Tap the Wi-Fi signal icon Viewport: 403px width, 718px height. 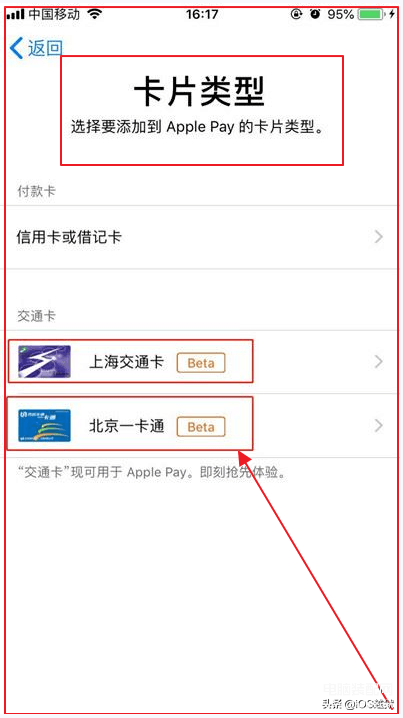[x=95, y=14]
